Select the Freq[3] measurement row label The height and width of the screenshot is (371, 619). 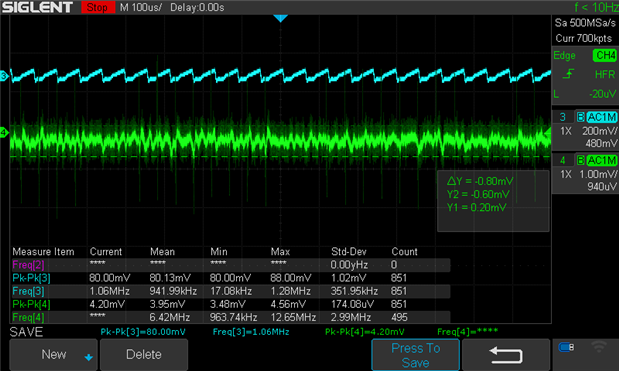[x=28, y=291]
